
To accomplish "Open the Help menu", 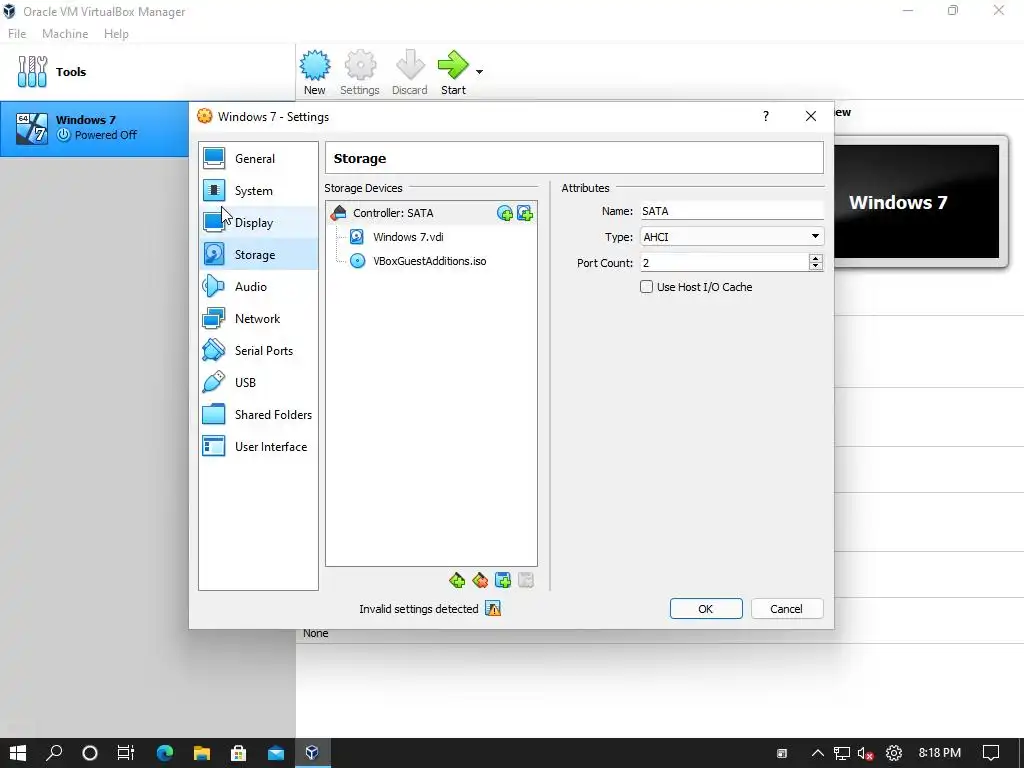I will (x=116, y=34).
